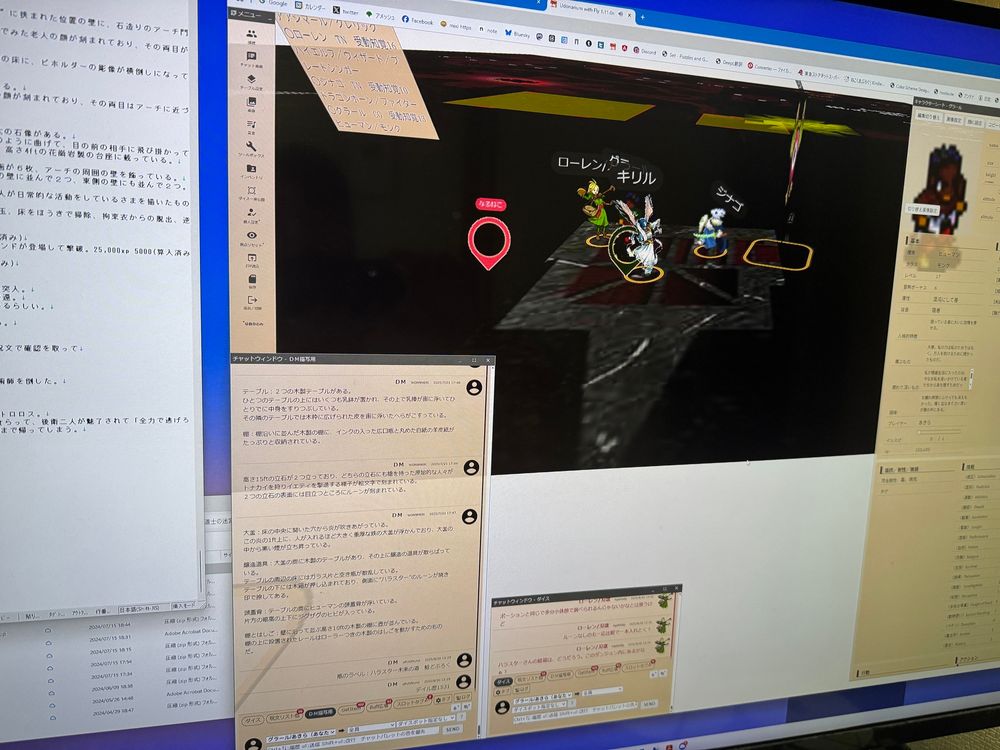This screenshot has height=750, width=1000.
Task: Open the table settings layers icon
Action: (x=252, y=79)
